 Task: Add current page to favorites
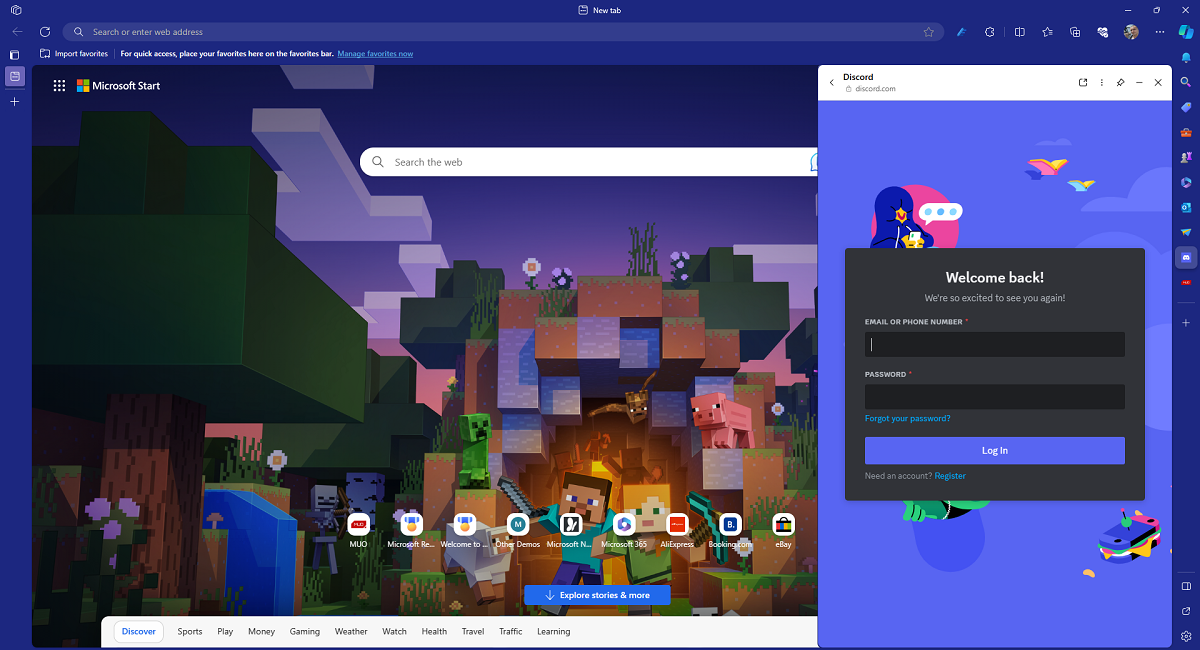point(928,32)
